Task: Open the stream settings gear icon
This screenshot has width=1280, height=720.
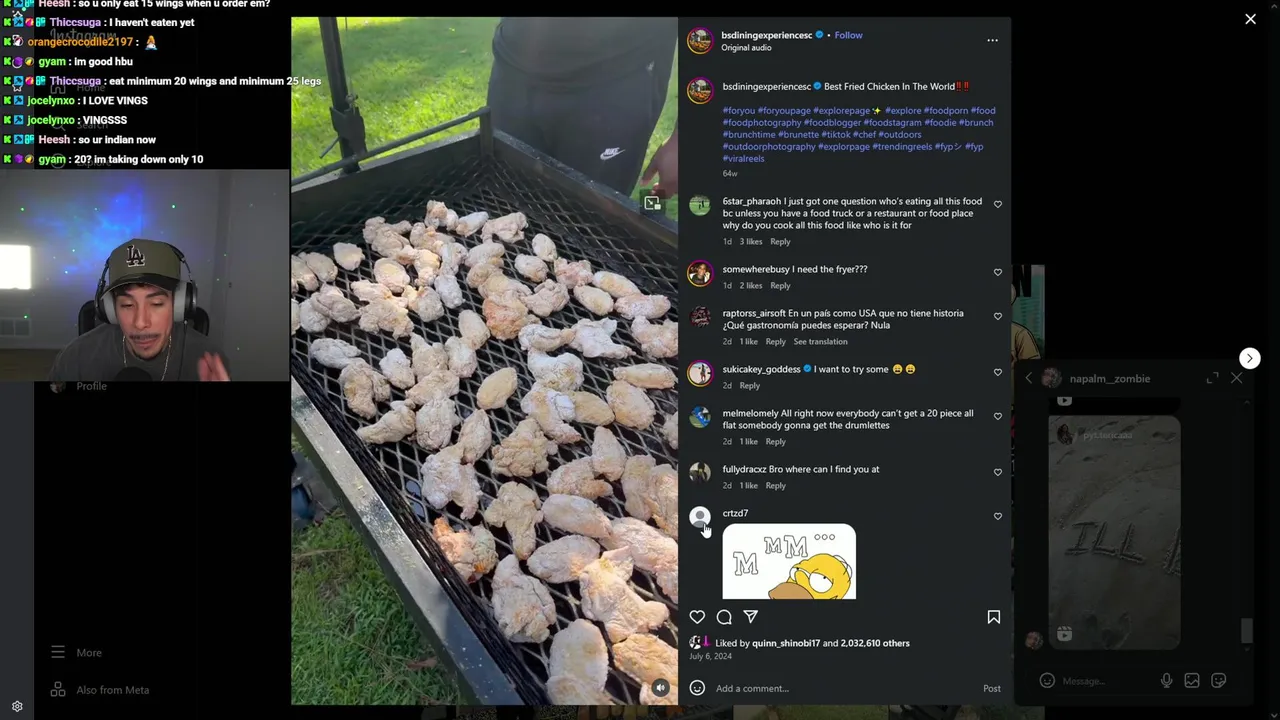Action: (17, 706)
